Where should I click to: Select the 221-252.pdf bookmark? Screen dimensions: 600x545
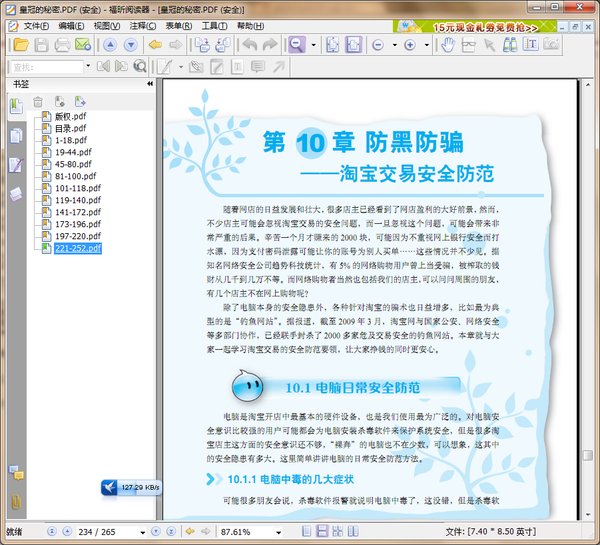tap(78, 248)
